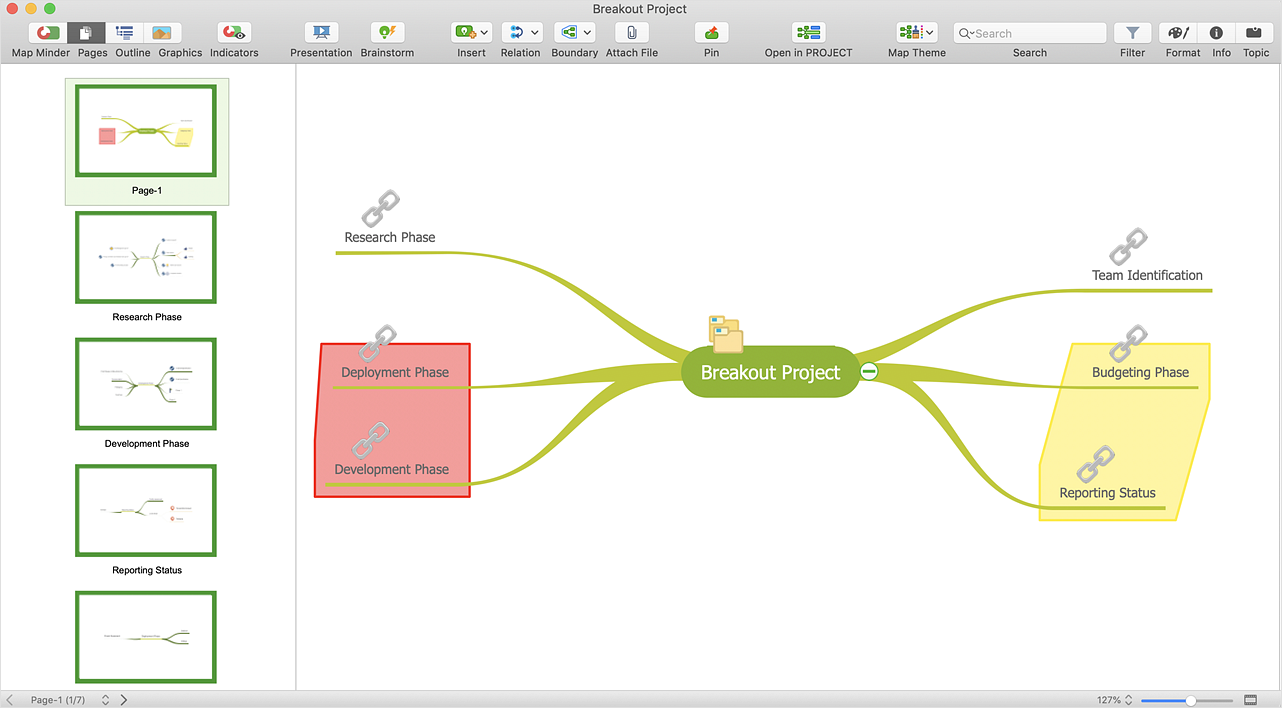The width and height of the screenshot is (1282, 708).
Task: Toggle the Pages sidebar view
Action: (86, 33)
